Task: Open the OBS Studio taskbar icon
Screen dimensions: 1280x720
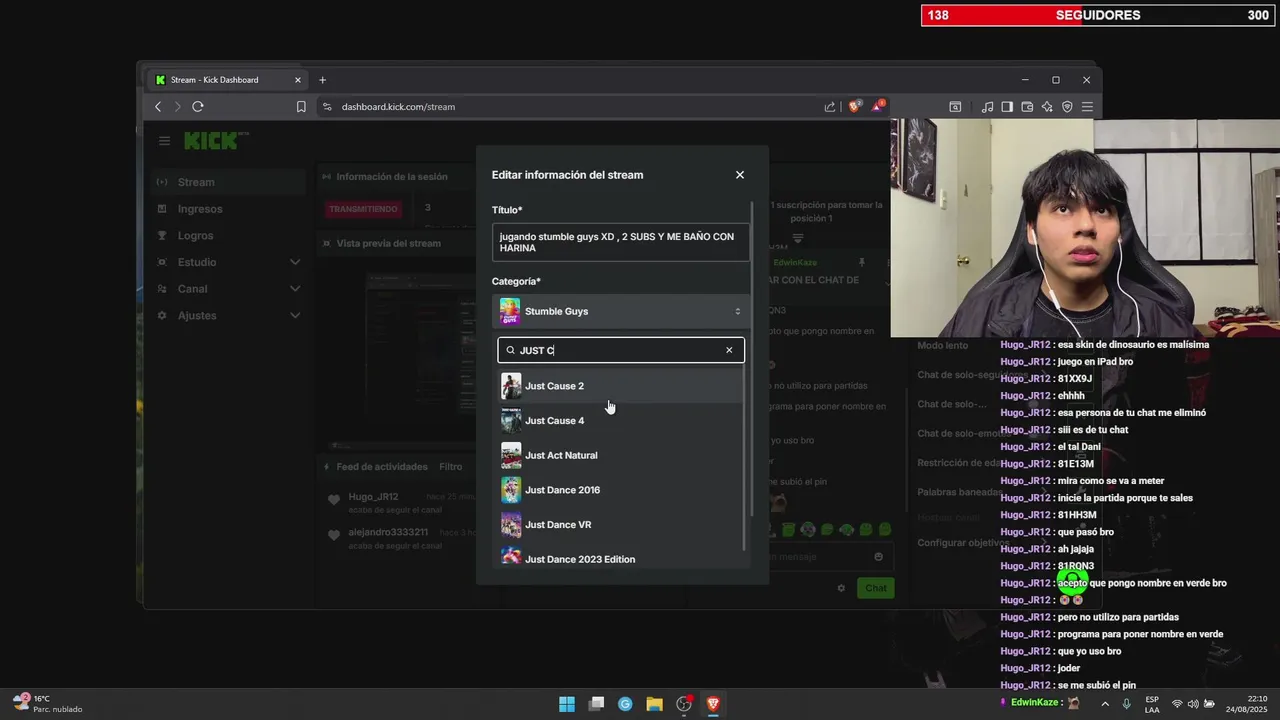Action: coord(684,704)
